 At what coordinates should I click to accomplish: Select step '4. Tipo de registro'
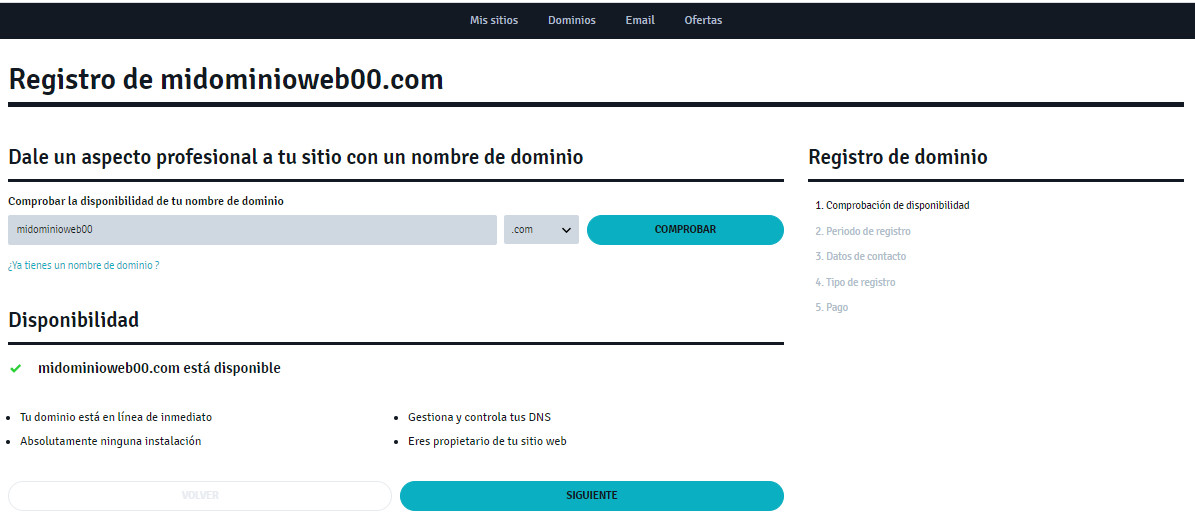pyautogui.click(x=855, y=282)
